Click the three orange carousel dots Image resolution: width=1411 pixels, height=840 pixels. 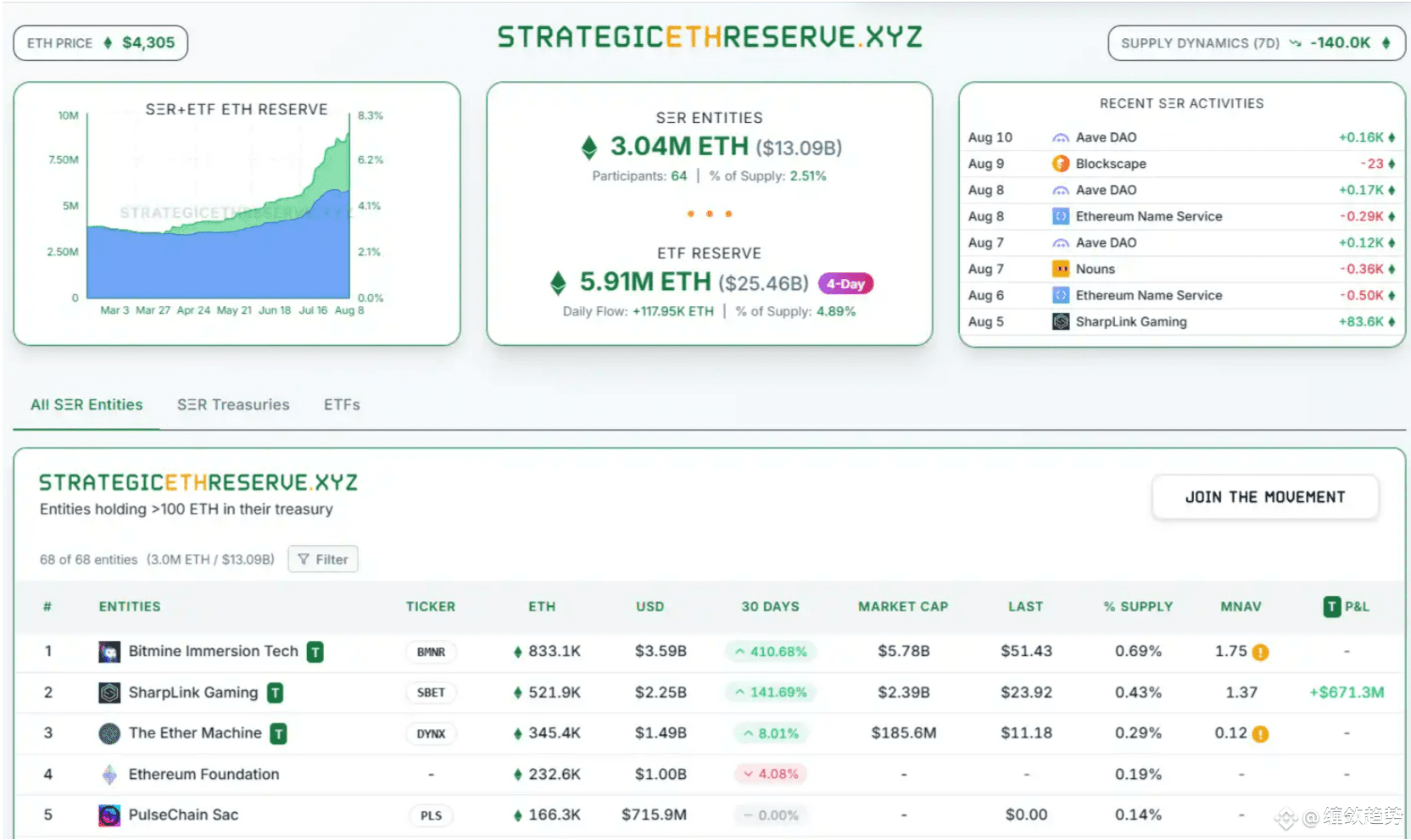(710, 214)
